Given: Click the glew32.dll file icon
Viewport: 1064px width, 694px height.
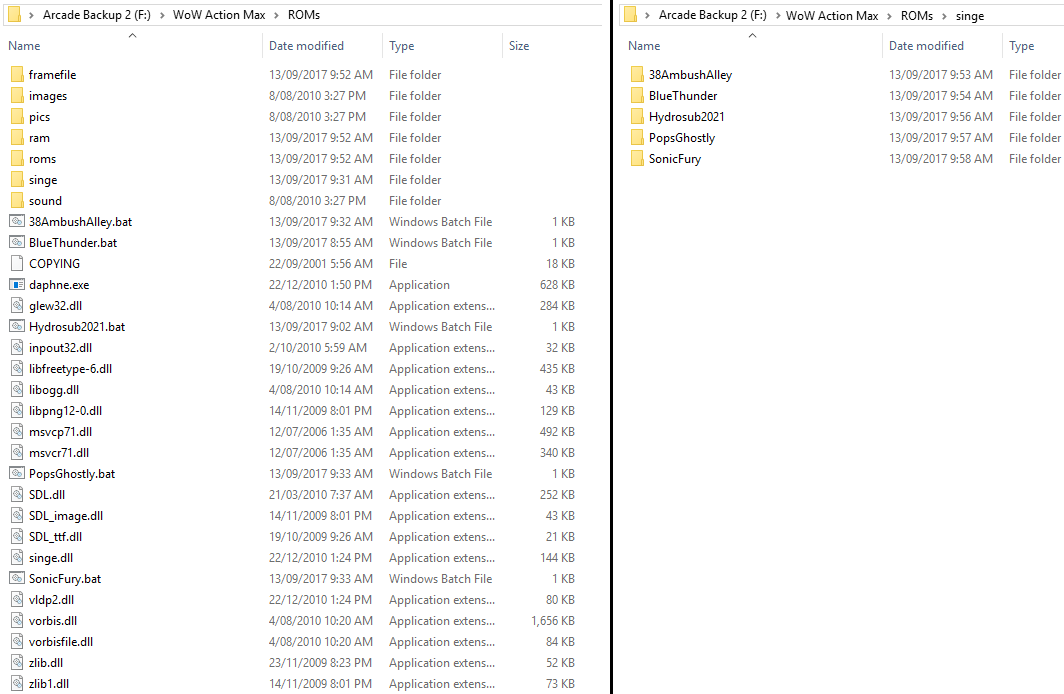Looking at the screenshot, I should pos(17,305).
